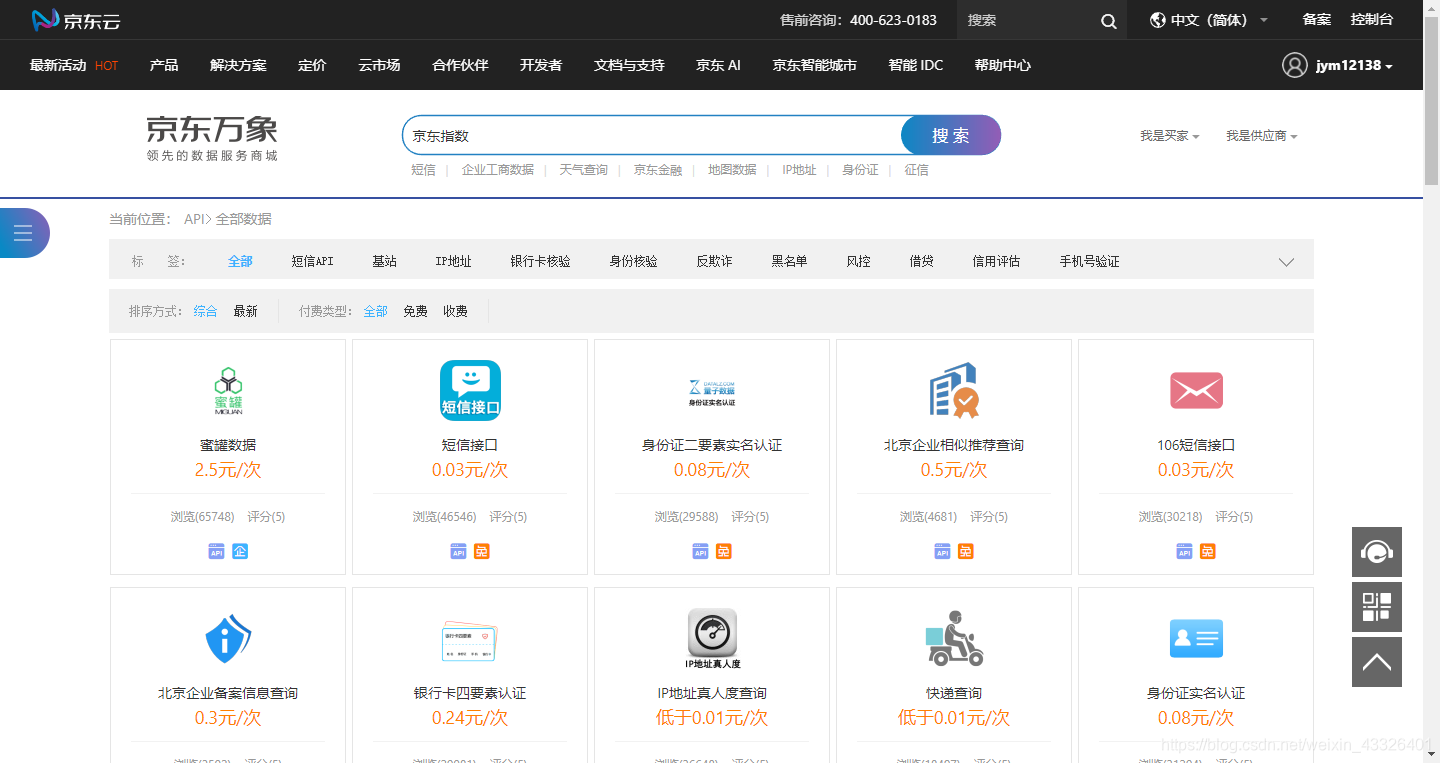This screenshot has height=763, width=1440.
Task: Click into the 京东指数 search field
Action: point(652,135)
